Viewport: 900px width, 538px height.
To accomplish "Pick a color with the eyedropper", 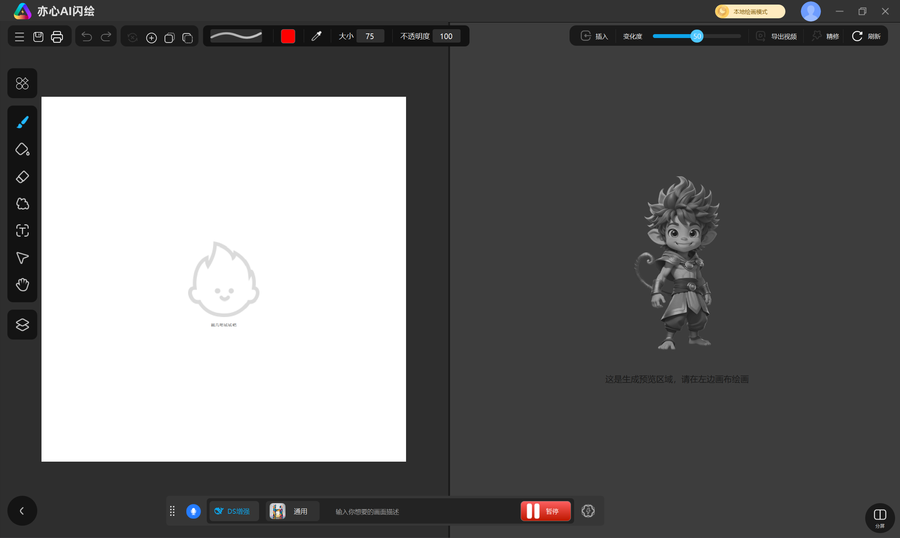I will (x=316, y=36).
